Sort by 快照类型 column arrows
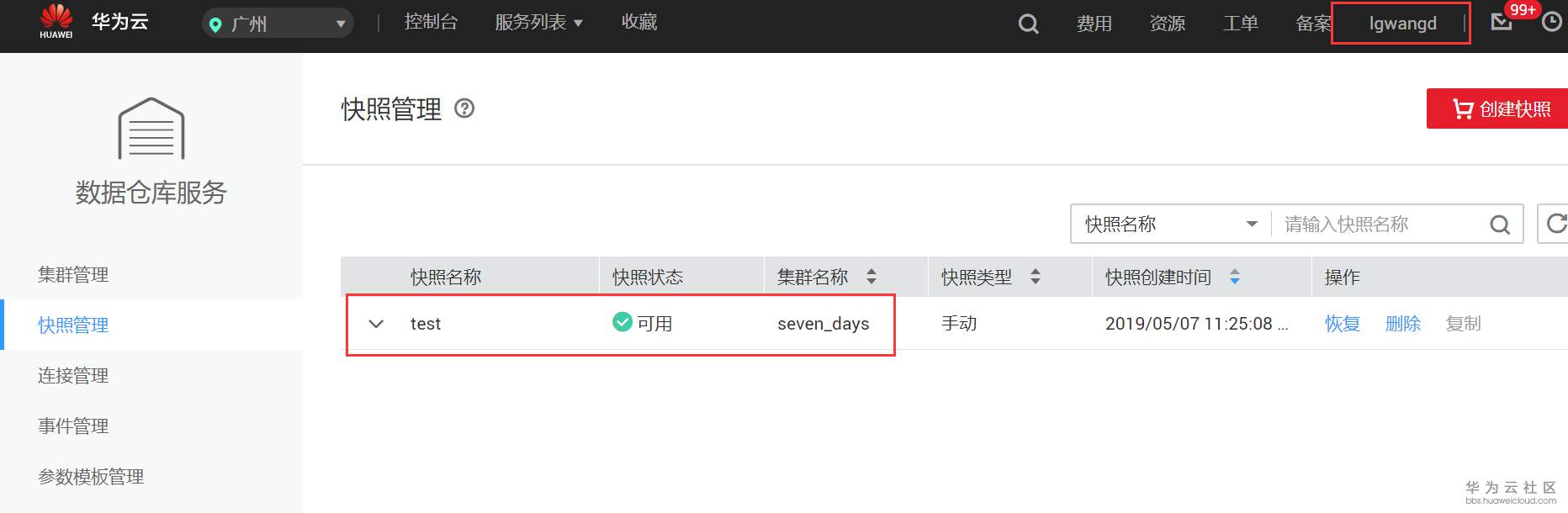1568x513 pixels. (x=1036, y=277)
